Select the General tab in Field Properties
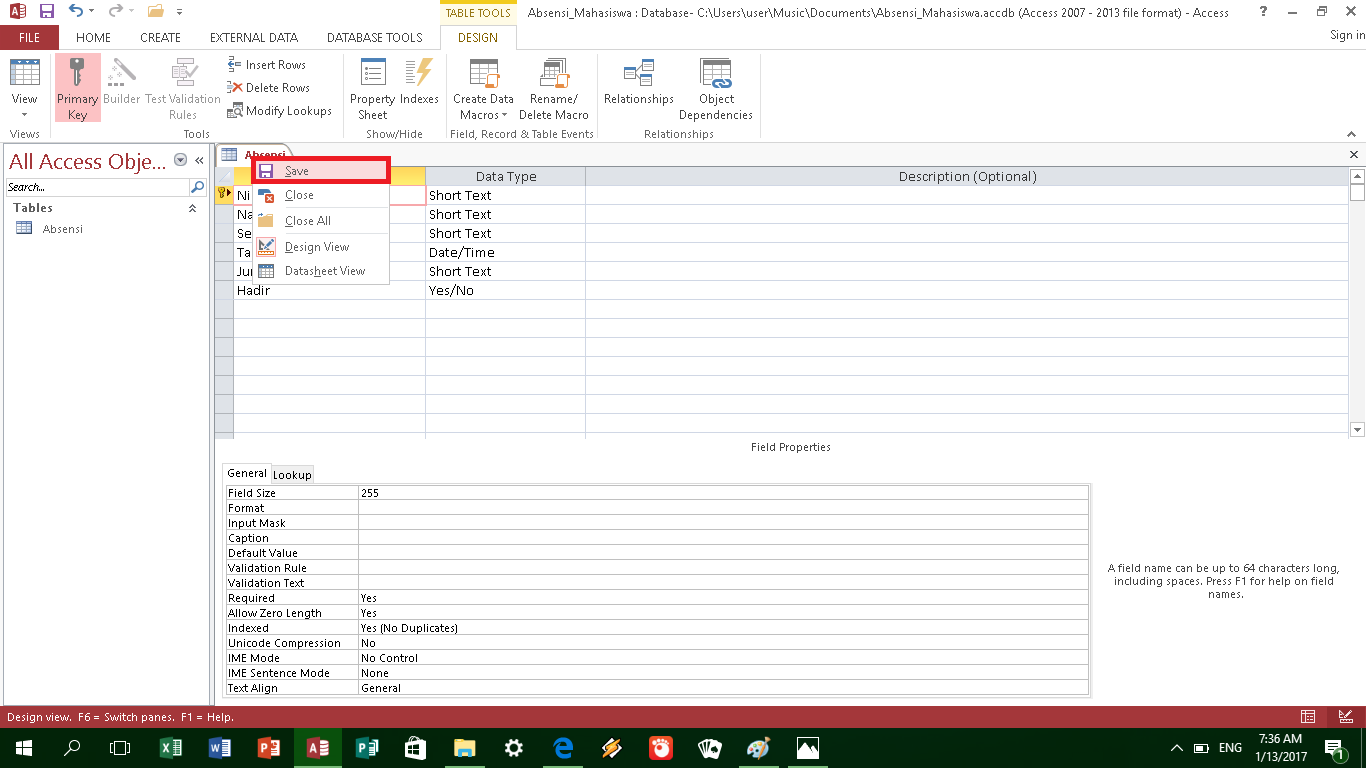1366x768 pixels. click(x=247, y=473)
